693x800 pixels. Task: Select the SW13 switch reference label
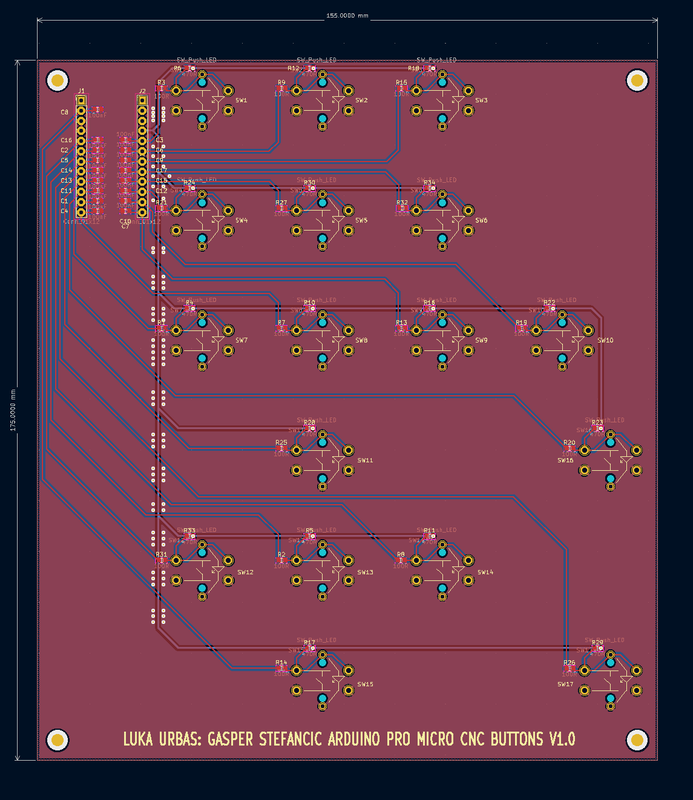pos(365,572)
